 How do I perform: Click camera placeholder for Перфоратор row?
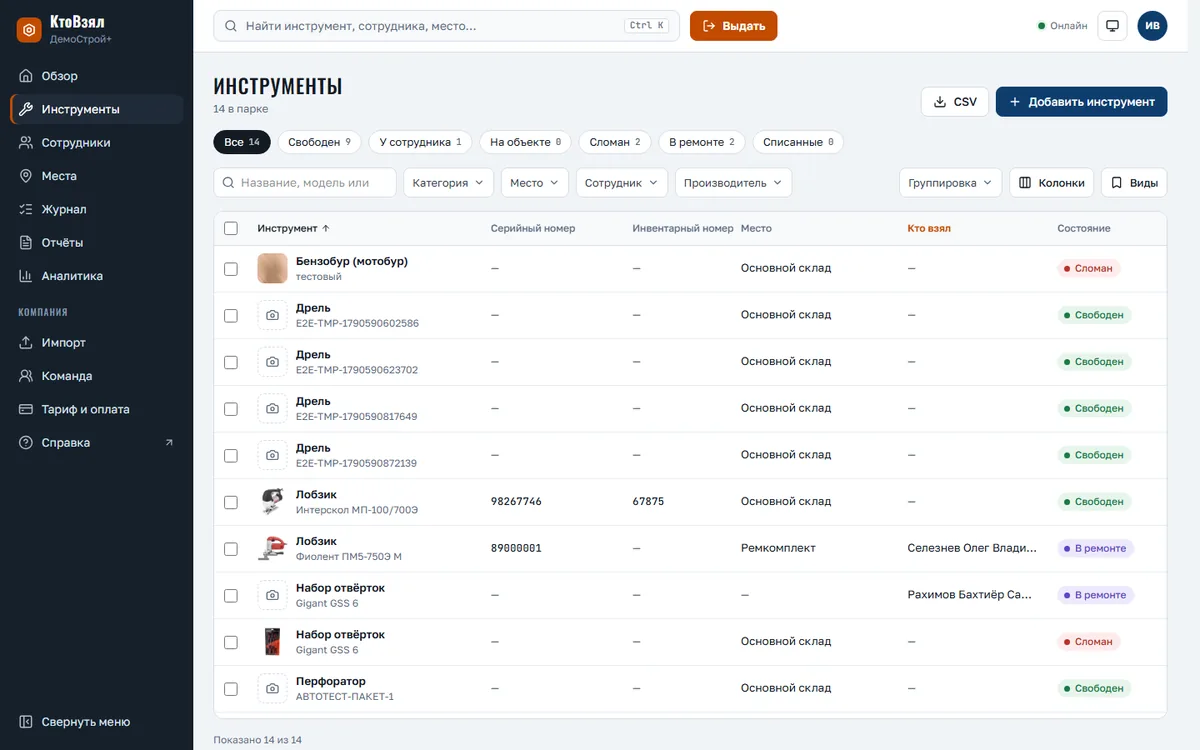pos(273,688)
